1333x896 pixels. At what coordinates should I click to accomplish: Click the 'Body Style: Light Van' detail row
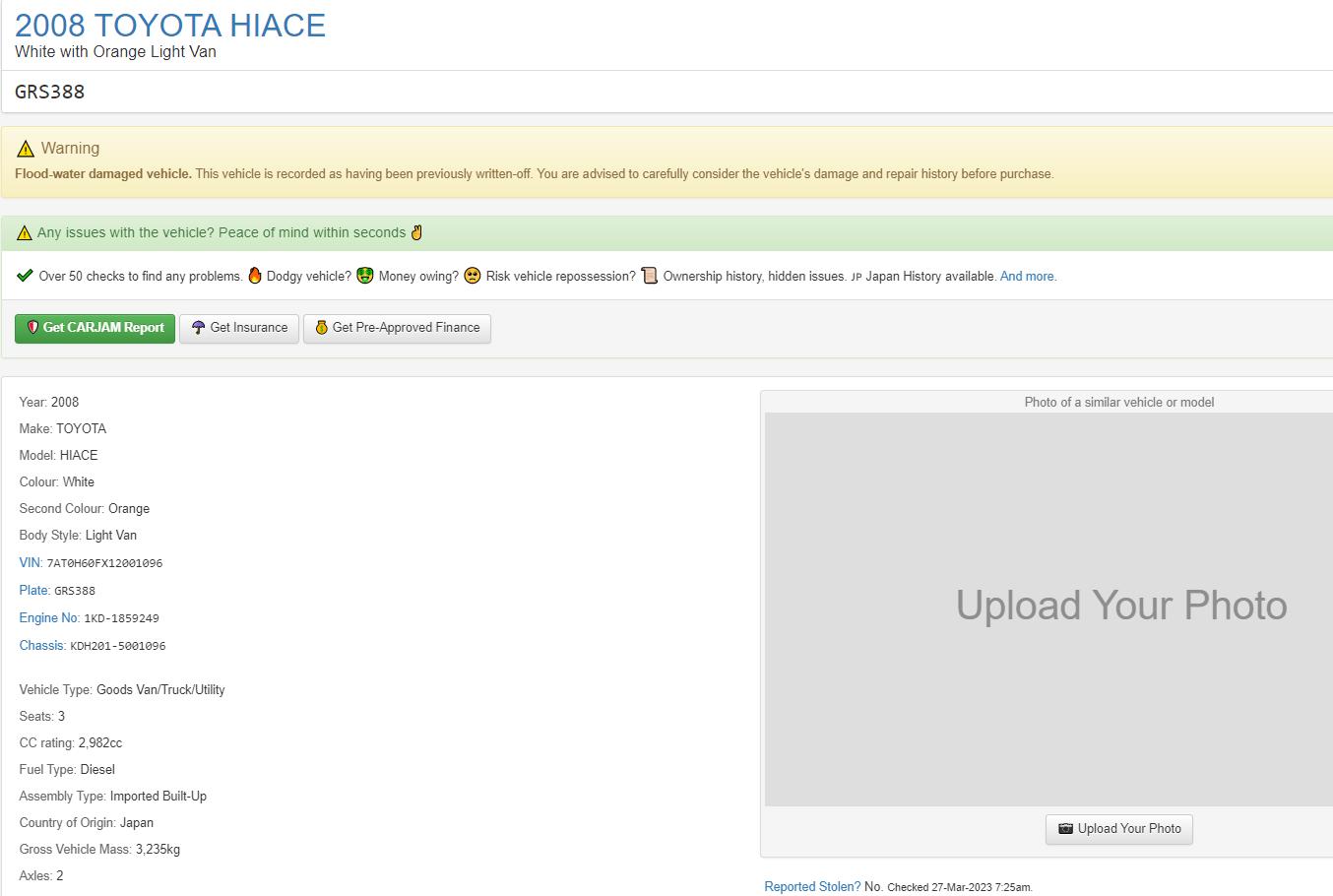(78, 536)
